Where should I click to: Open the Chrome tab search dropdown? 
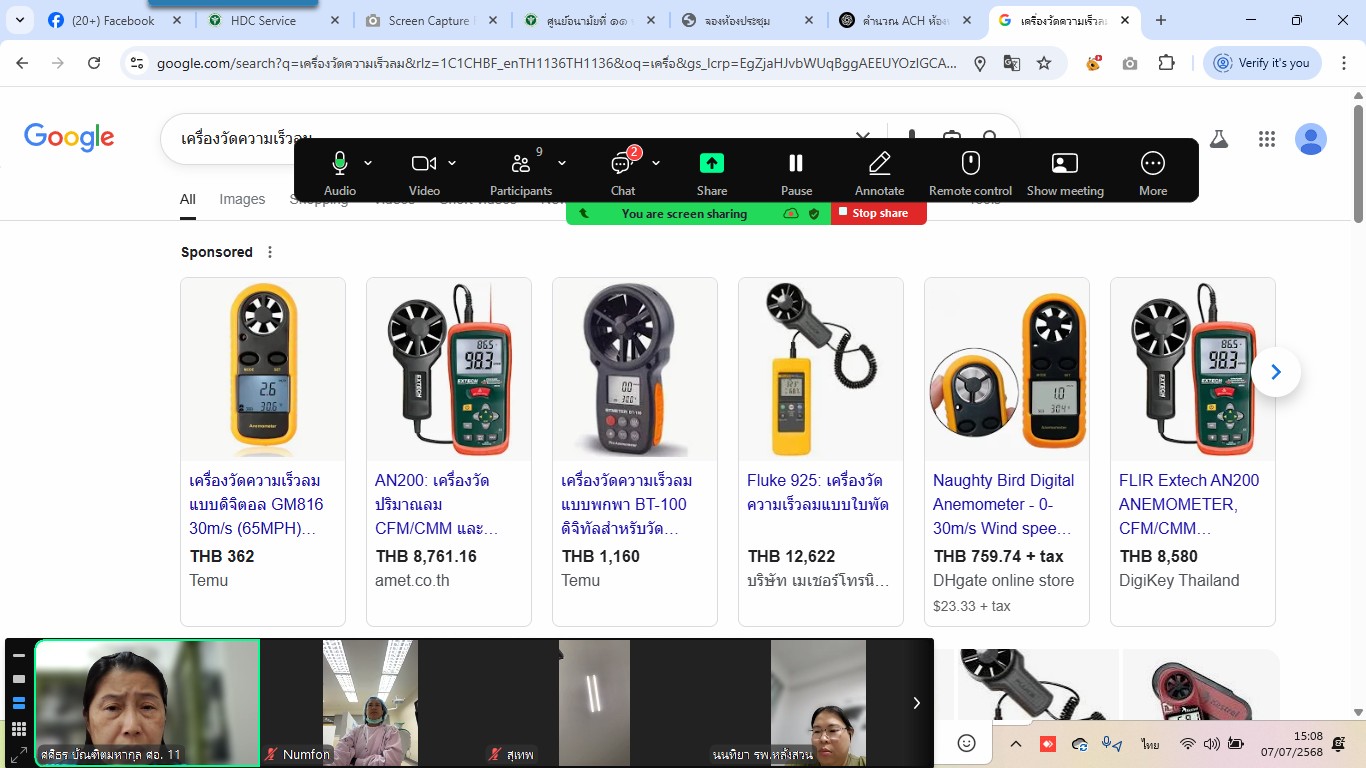click(x=20, y=20)
